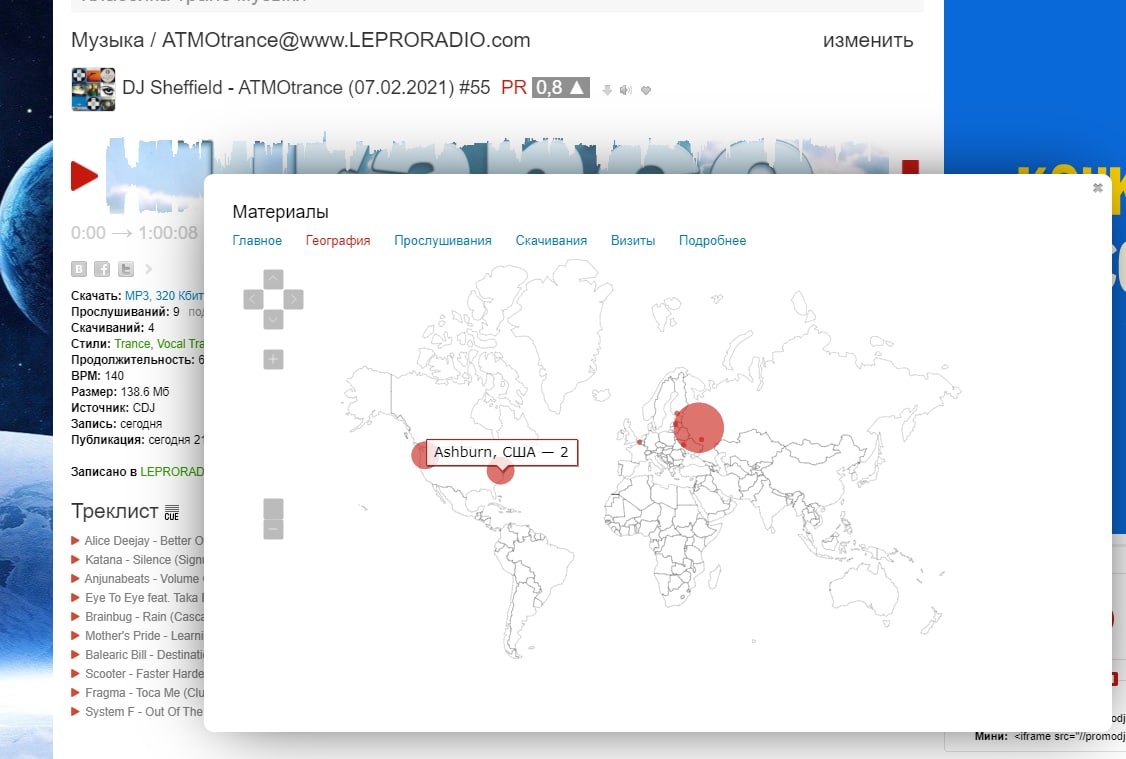Open the LEPRORADIO link after Записано в
This screenshot has width=1126, height=759.
[x=172, y=471]
